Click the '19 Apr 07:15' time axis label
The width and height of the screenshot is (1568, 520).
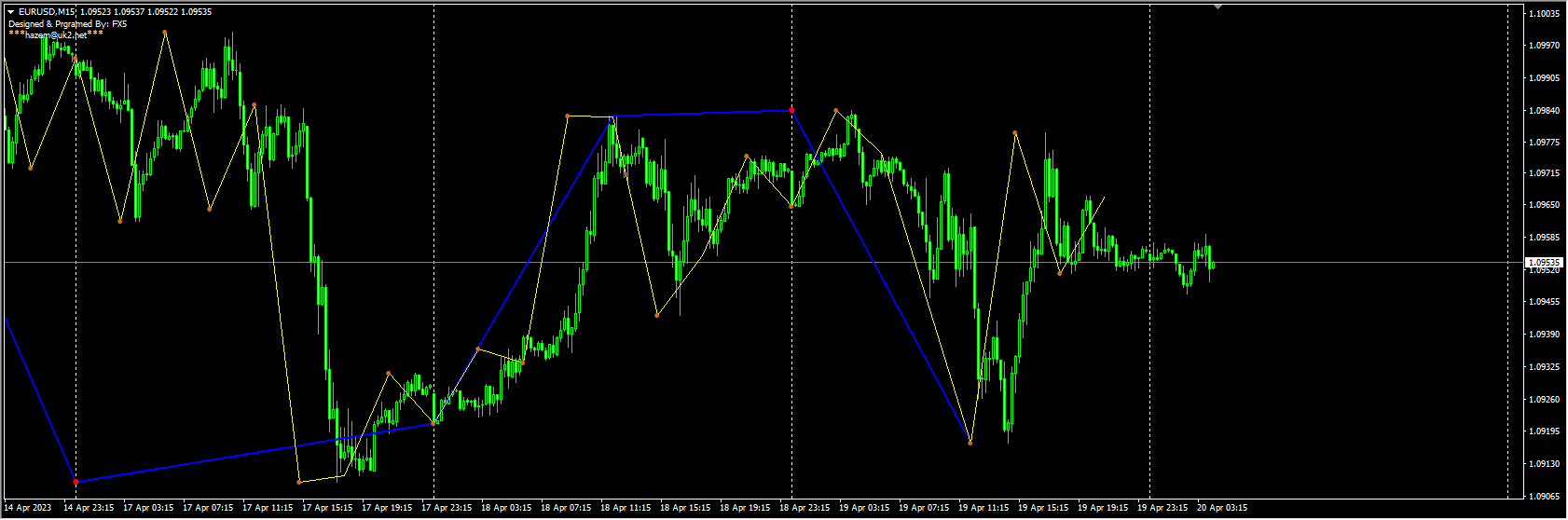(924, 509)
